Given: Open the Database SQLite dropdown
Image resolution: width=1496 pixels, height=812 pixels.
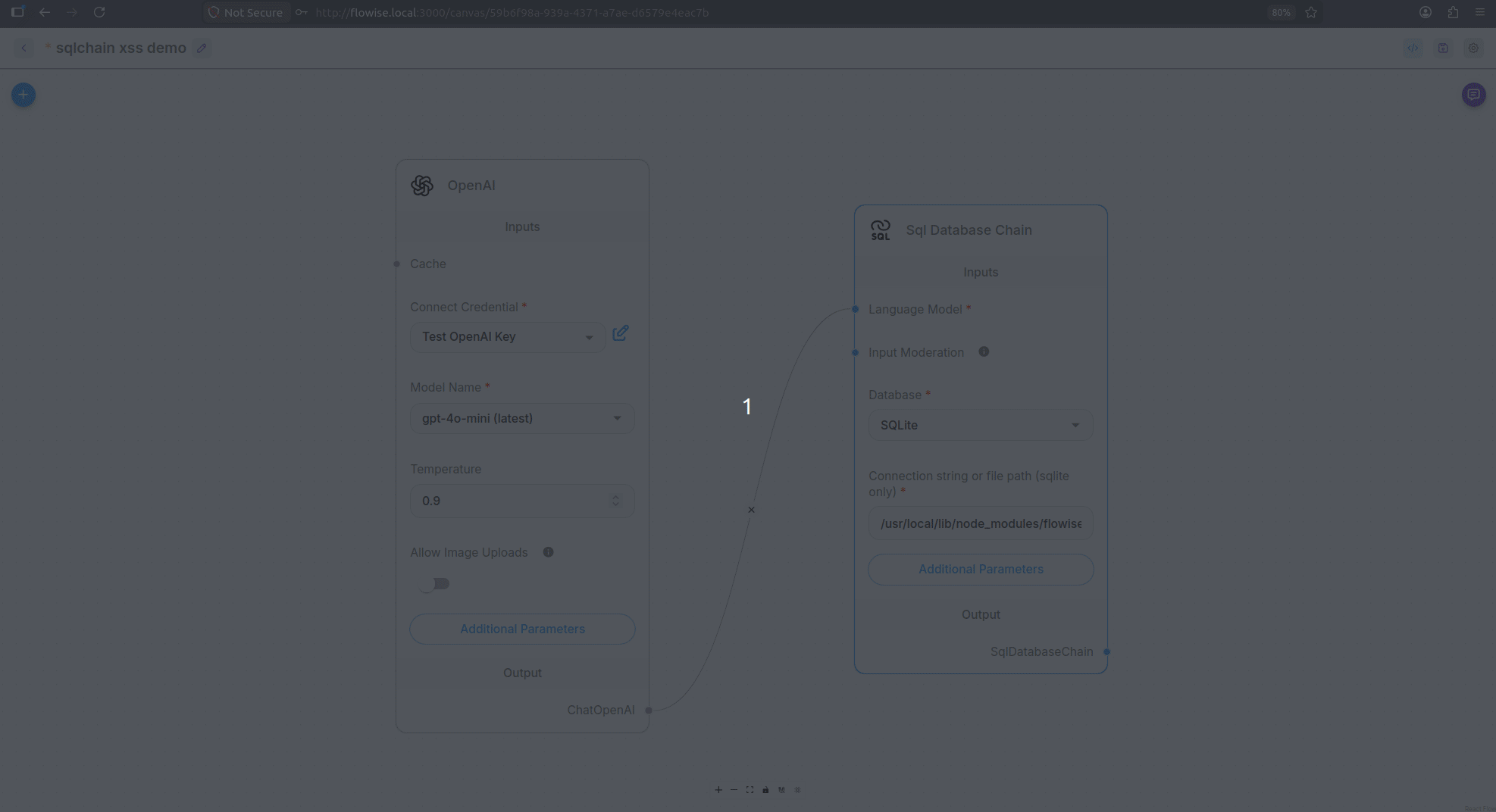Looking at the screenshot, I should tap(981, 425).
